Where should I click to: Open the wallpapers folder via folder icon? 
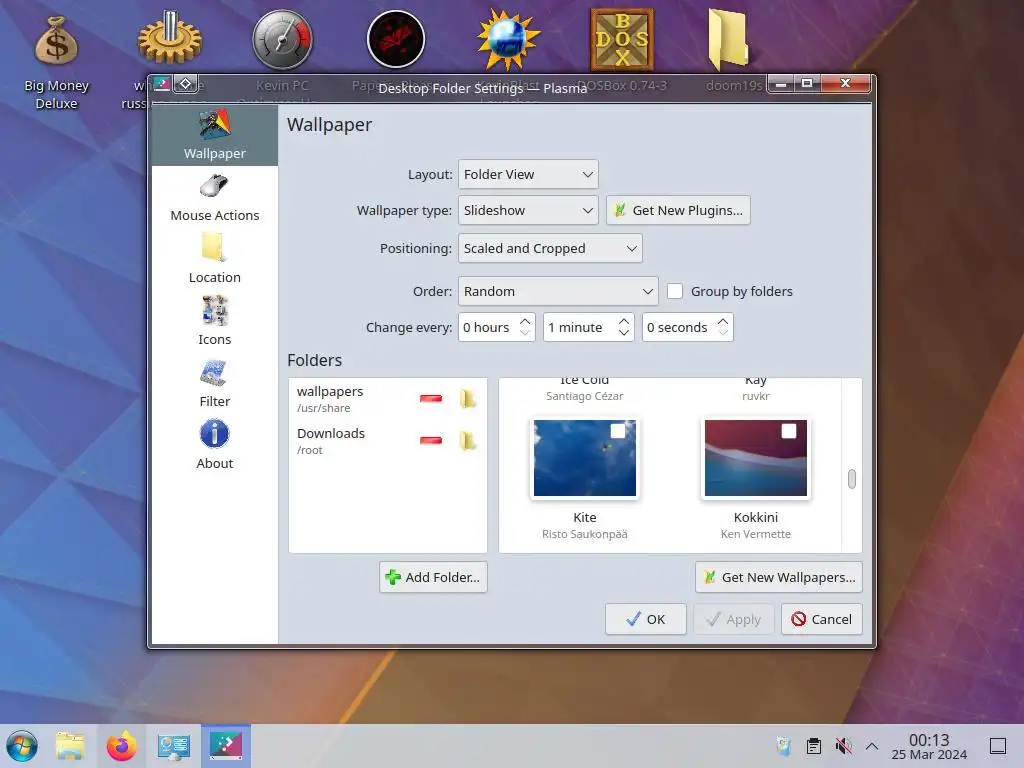click(x=467, y=398)
